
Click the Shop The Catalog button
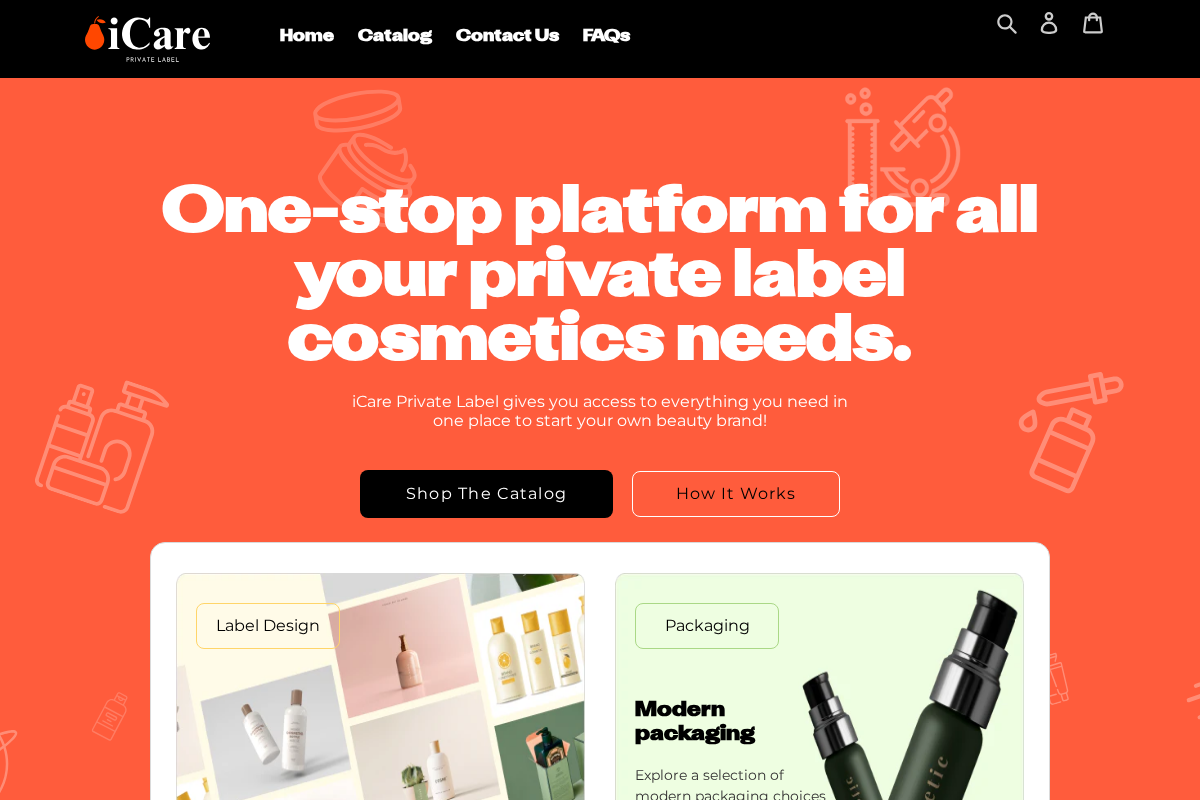486,494
